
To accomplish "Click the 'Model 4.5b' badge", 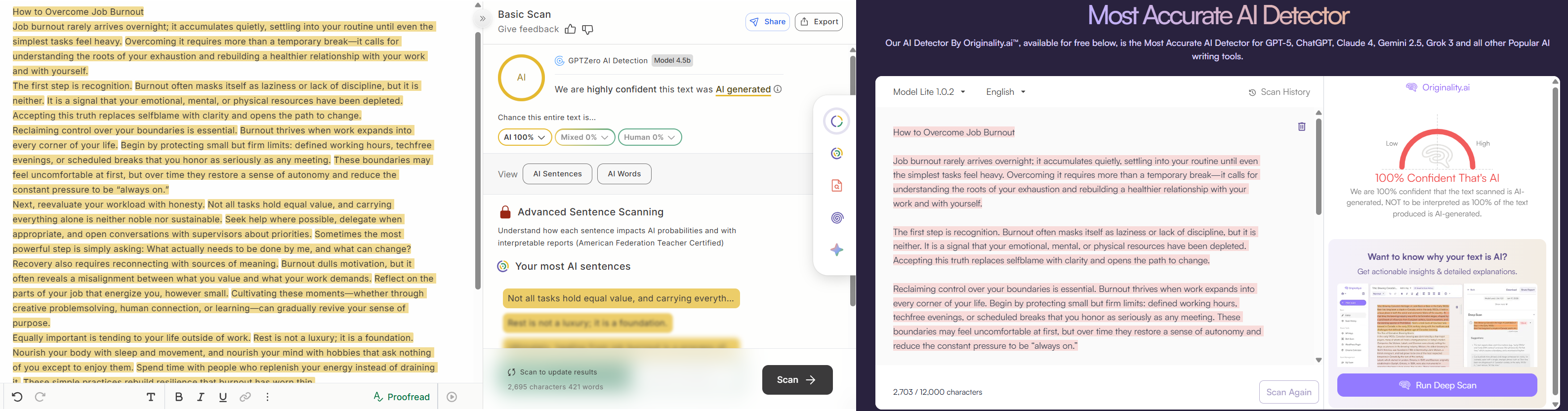I will (x=673, y=61).
